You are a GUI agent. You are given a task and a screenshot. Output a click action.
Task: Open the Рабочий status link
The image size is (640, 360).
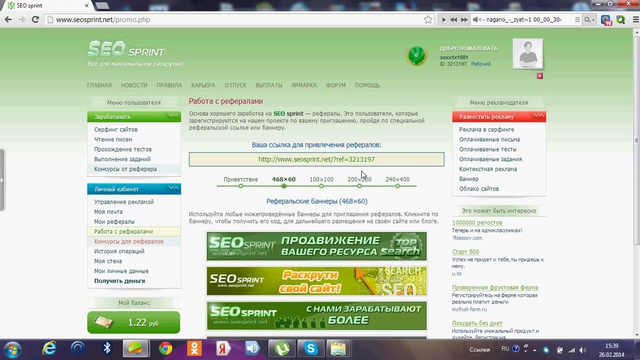point(481,64)
